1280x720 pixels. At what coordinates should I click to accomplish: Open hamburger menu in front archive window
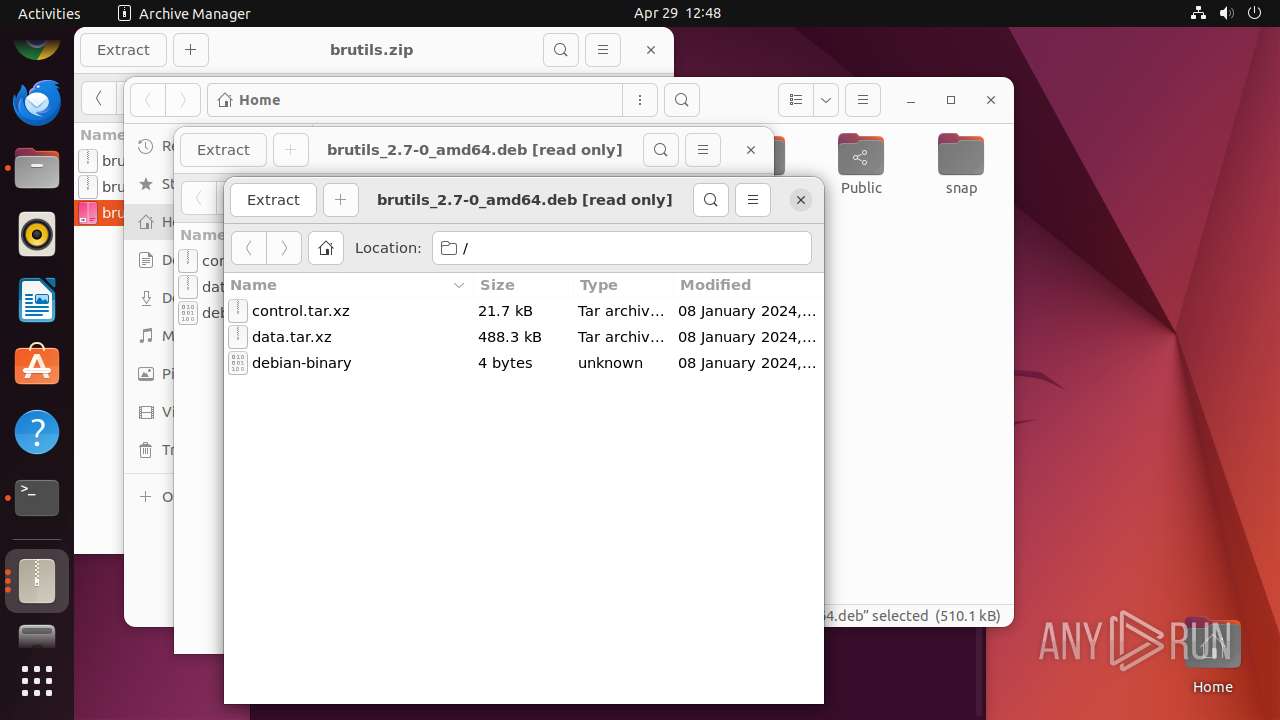(753, 200)
